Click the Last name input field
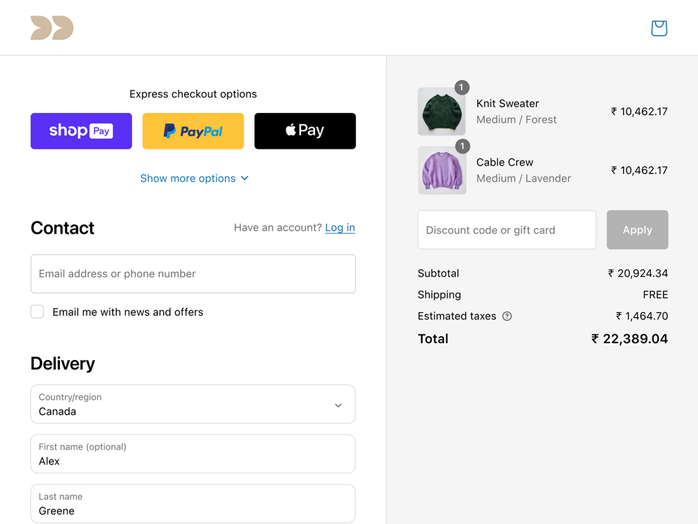This screenshot has height=524, width=698. click(x=193, y=504)
